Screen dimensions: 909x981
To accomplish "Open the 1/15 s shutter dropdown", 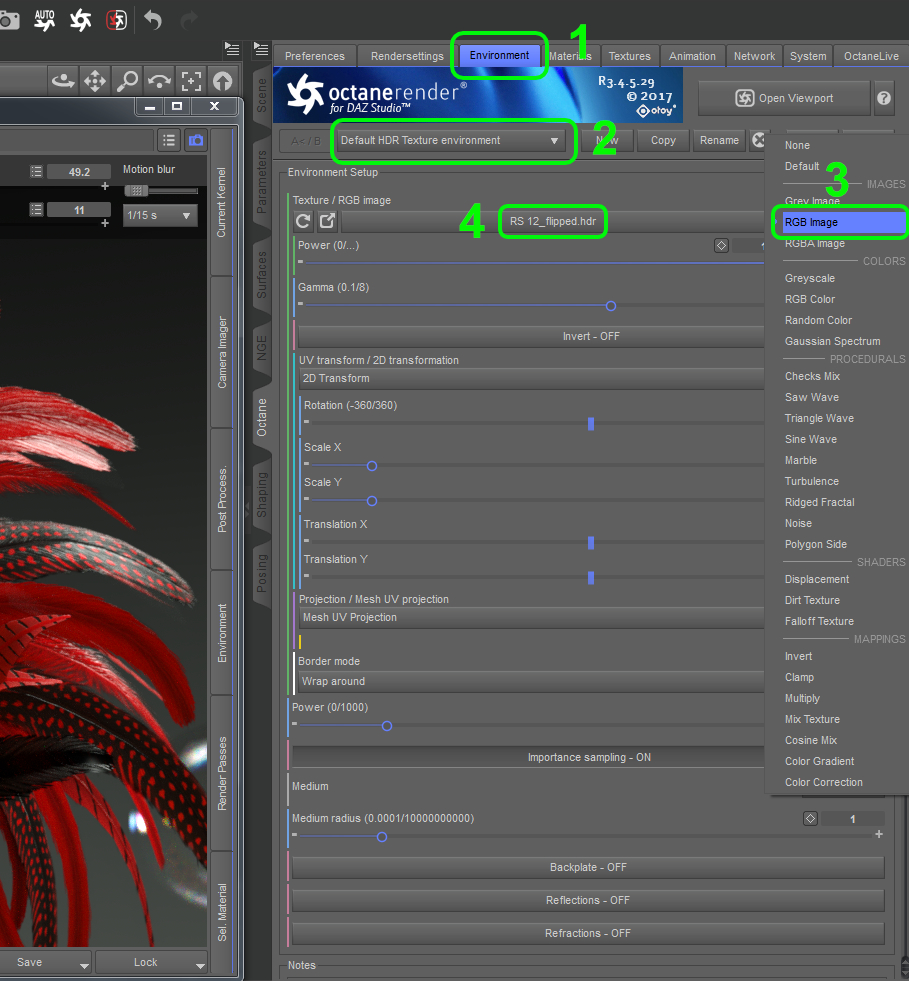I will (159, 215).
